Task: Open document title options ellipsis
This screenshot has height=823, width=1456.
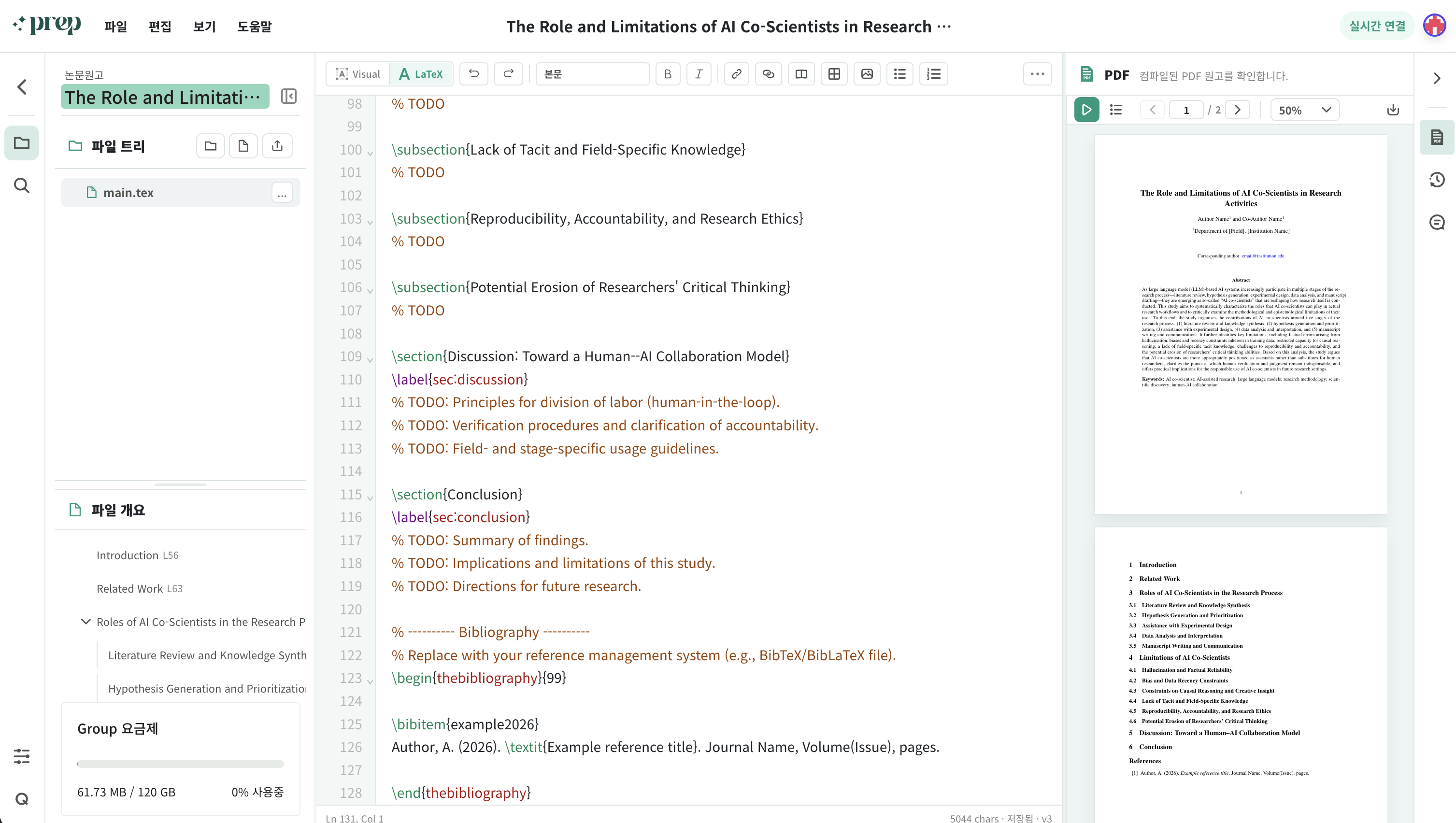Action: pos(944,26)
